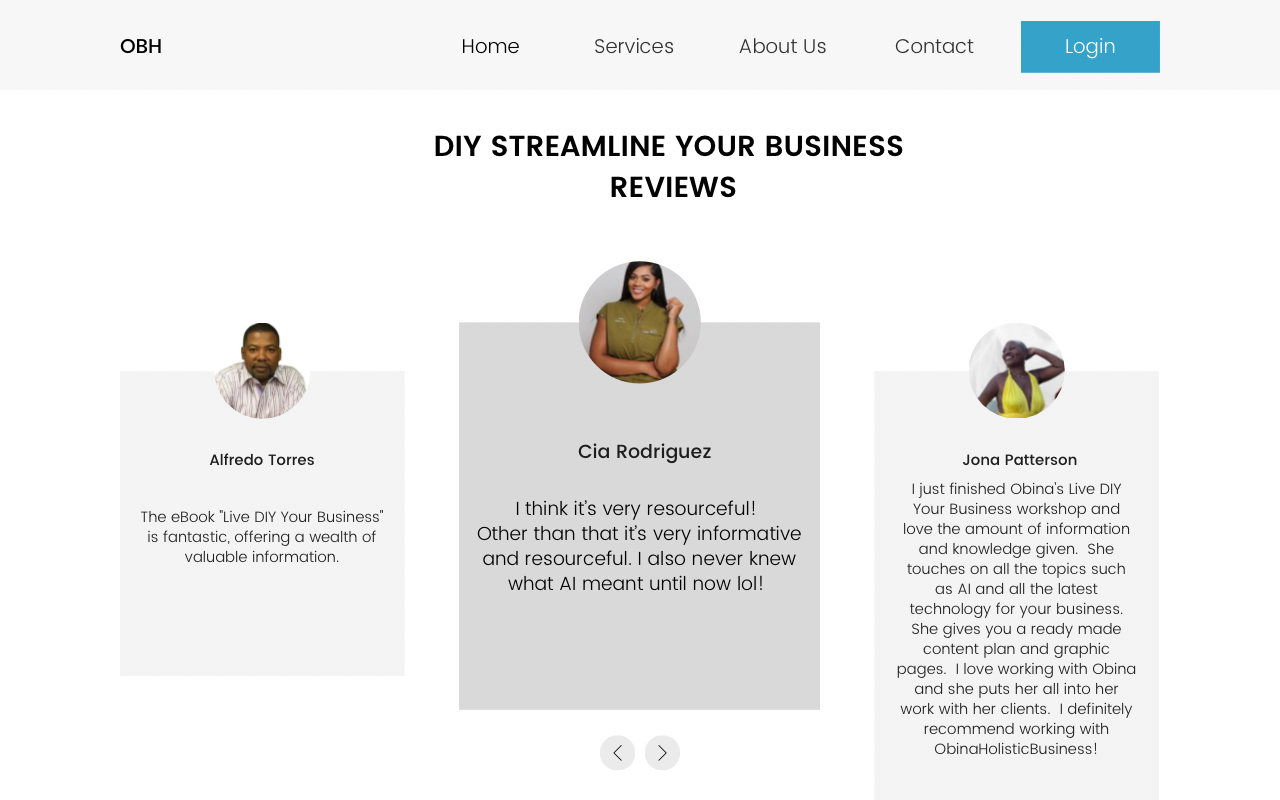This screenshot has width=1280, height=800.
Task: Select the Alfredo Torres name label
Action: point(262,460)
